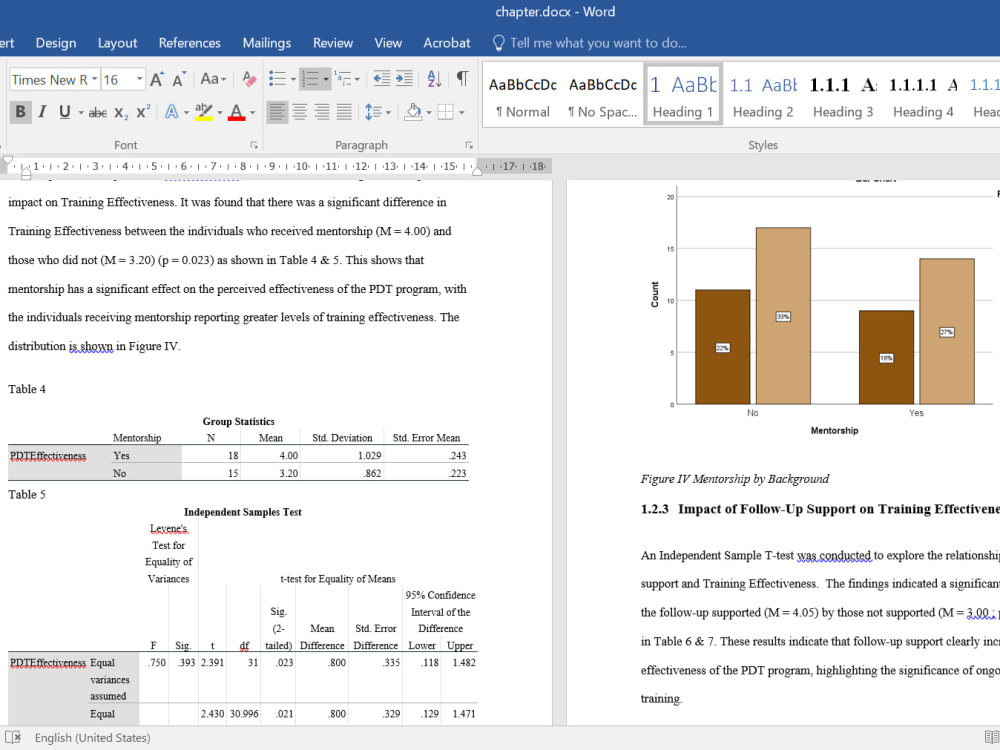
Task: Apply yellow text highlight color
Action: (x=203, y=112)
